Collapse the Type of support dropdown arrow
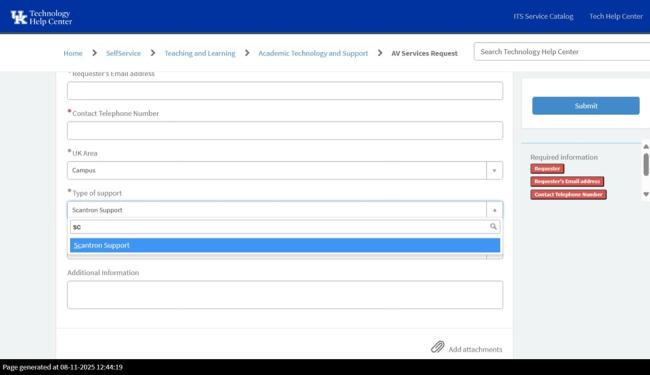This screenshot has width=650, height=375. point(494,210)
